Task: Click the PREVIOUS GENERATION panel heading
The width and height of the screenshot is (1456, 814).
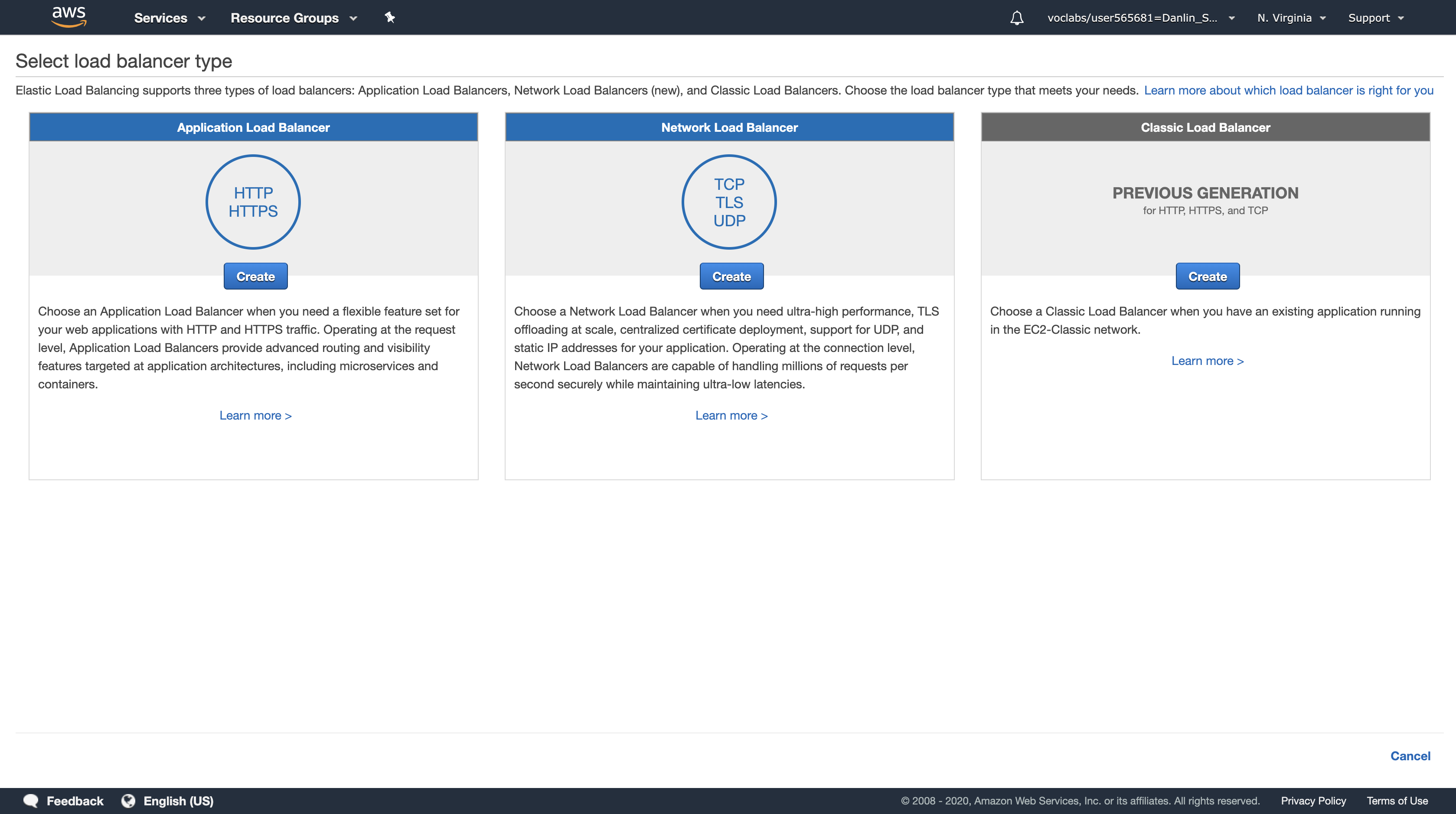Action: [1205, 193]
